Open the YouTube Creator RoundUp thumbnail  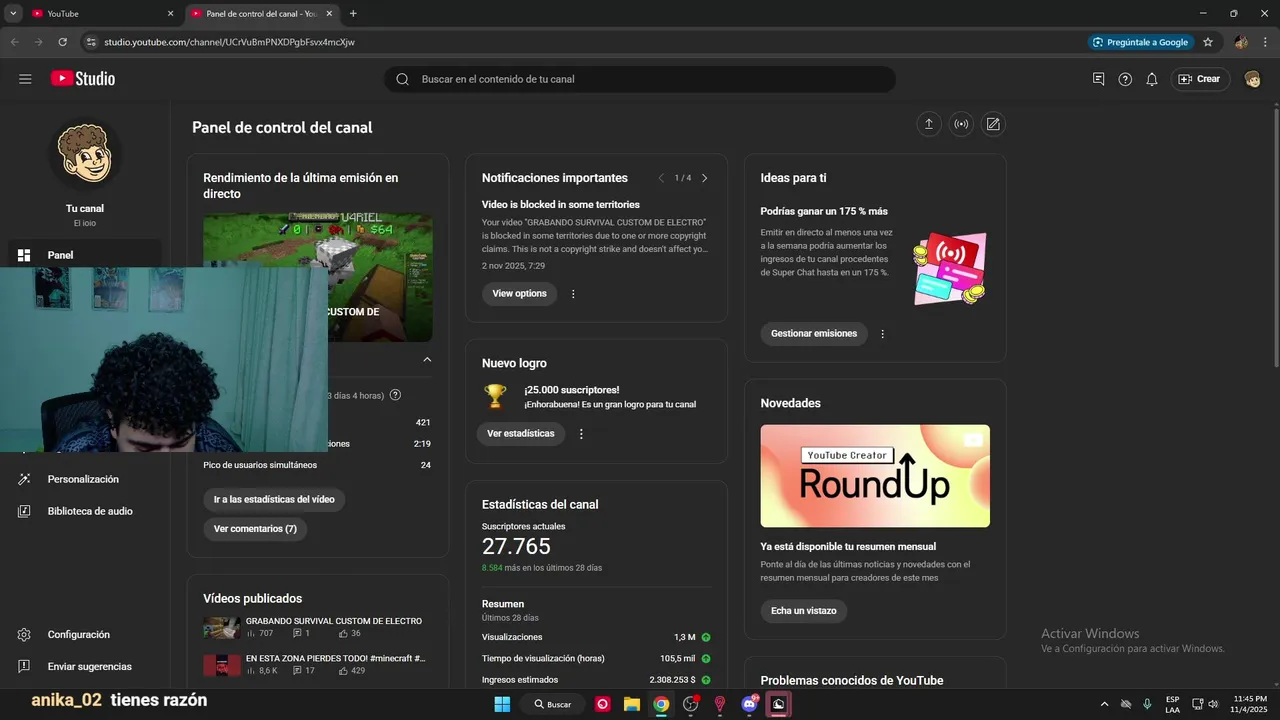pyautogui.click(x=875, y=476)
